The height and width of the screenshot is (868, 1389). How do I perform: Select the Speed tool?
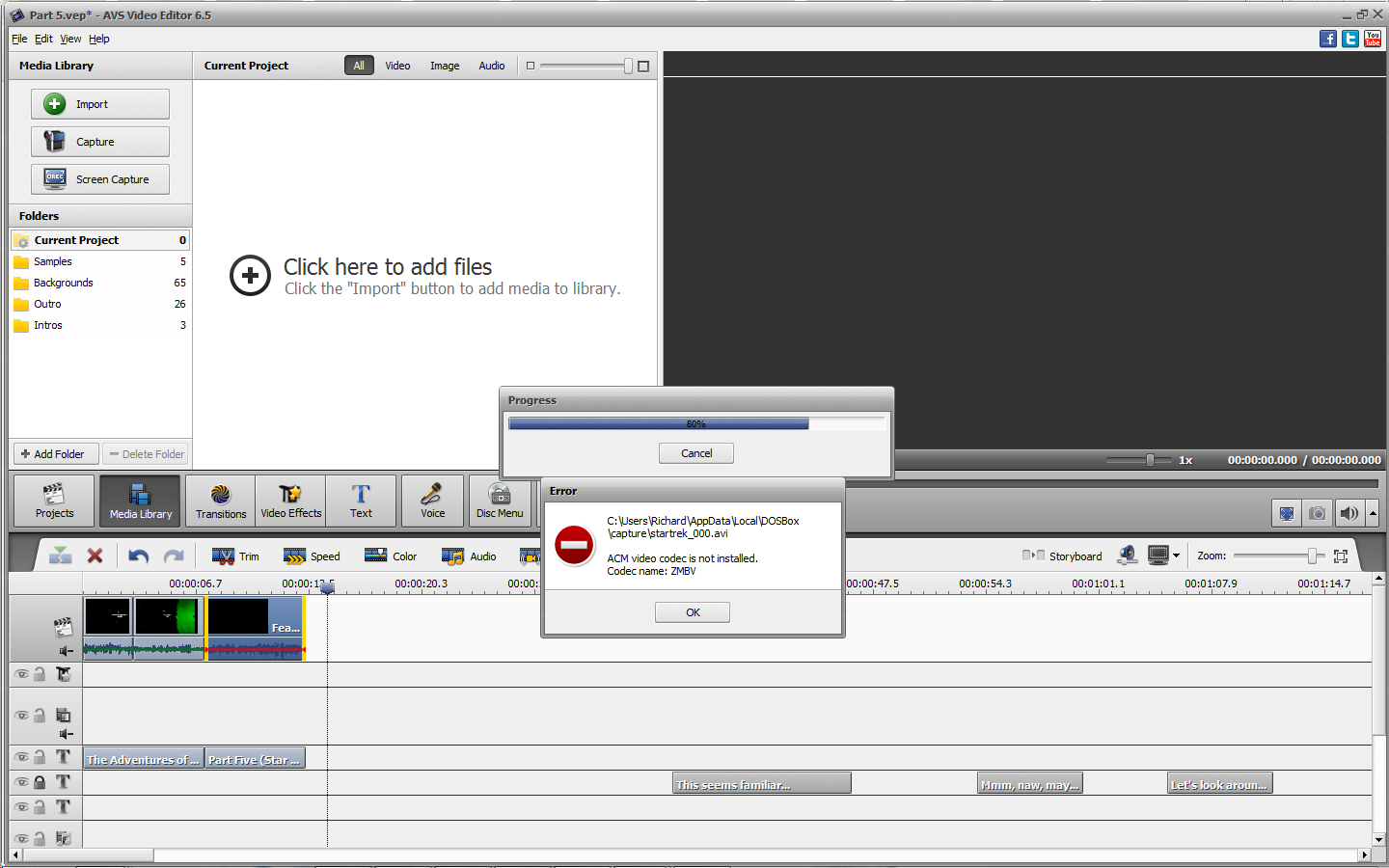pyautogui.click(x=312, y=556)
